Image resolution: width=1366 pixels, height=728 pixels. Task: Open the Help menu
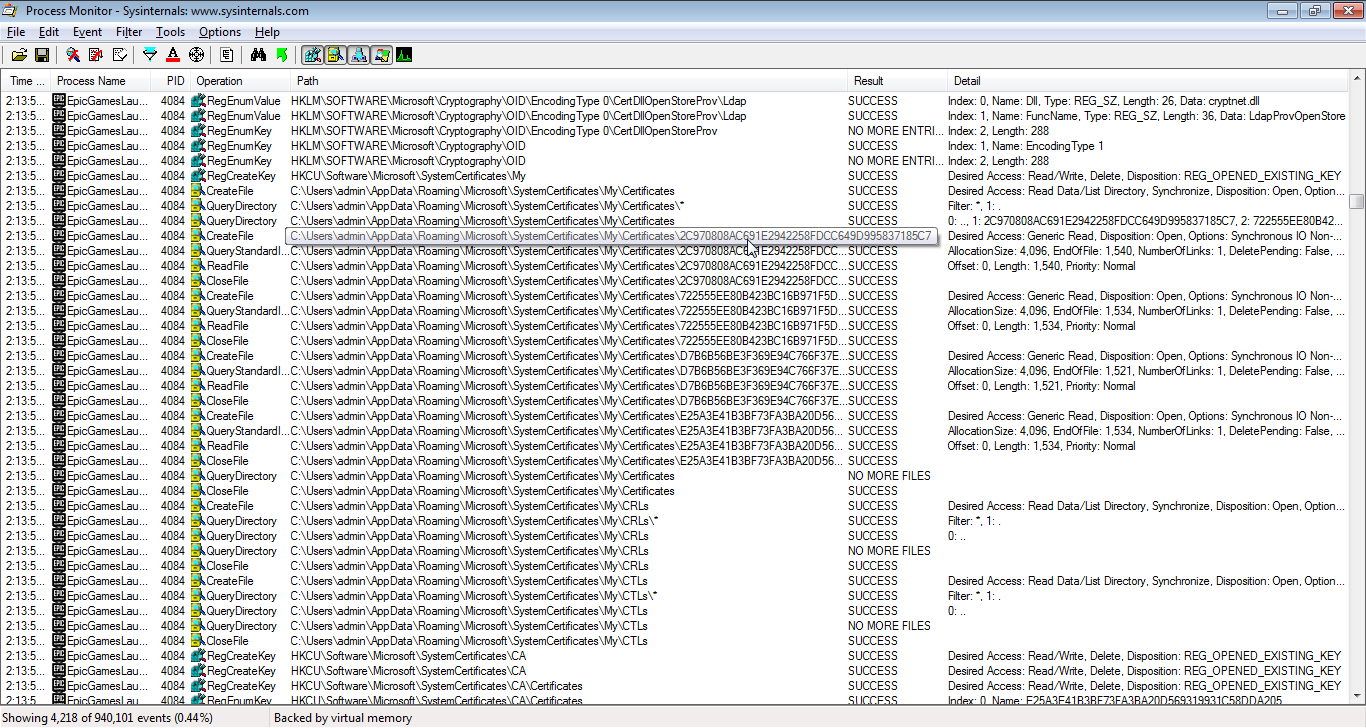click(267, 32)
